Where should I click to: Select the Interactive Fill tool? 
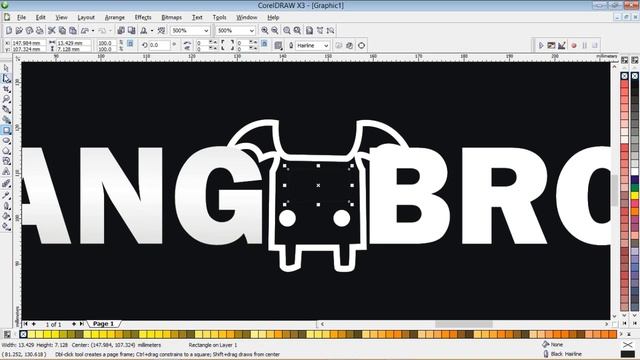(x=6, y=226)
